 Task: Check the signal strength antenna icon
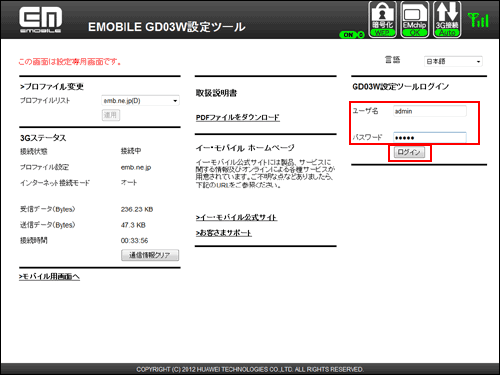click(x=478, y=20)
